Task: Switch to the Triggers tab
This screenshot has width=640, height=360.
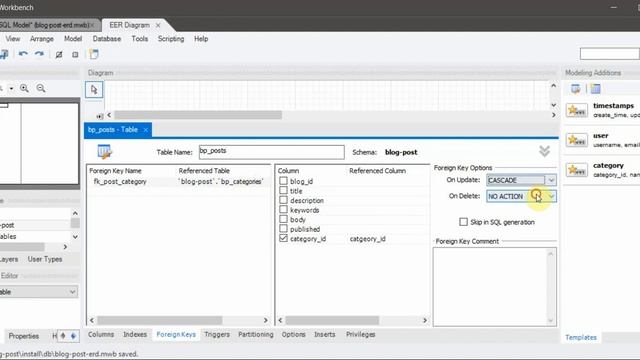Action: click(x=217, y=334)
